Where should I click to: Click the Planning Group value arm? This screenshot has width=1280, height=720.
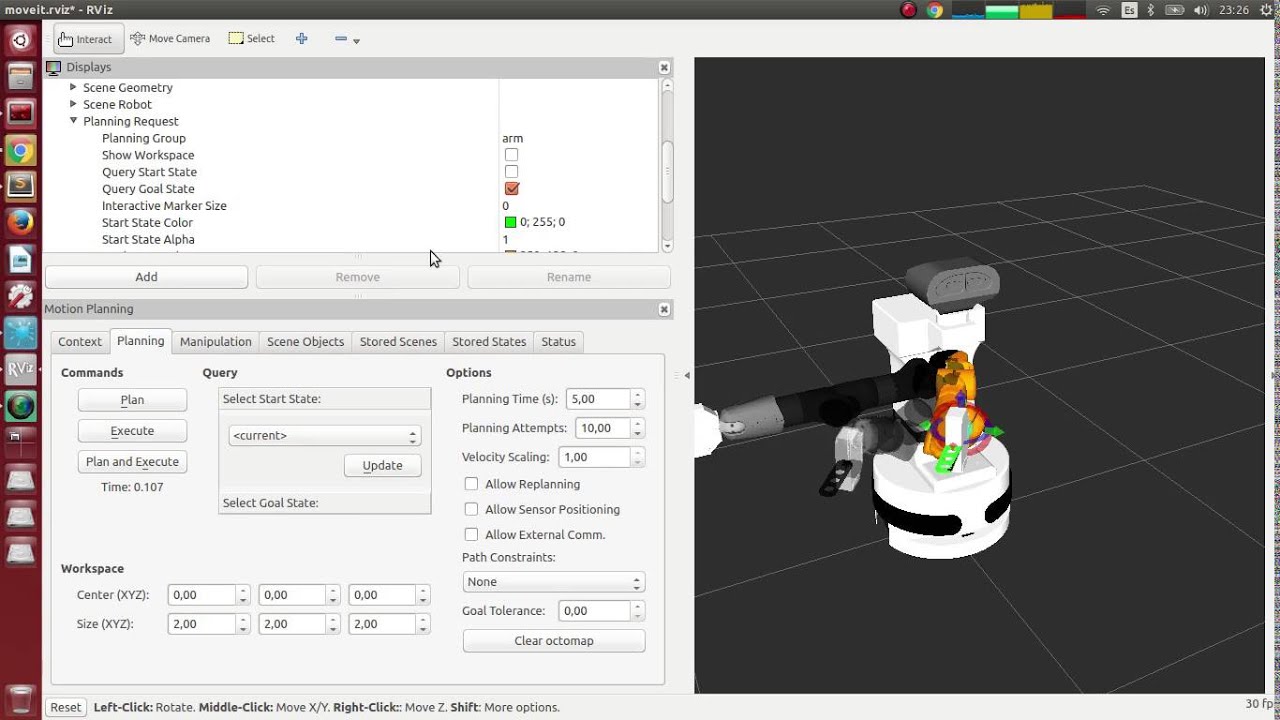[512, 138]
